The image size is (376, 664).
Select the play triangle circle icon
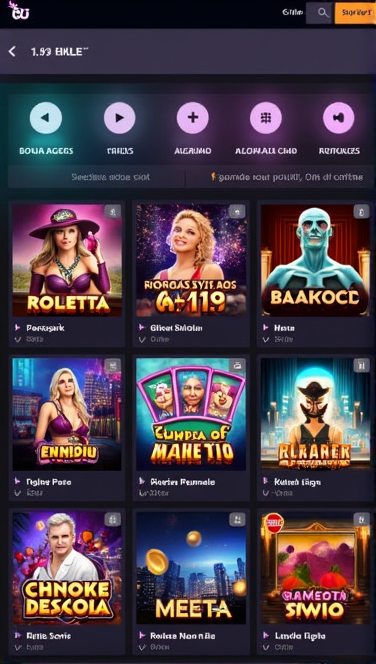tap(119, 118)
